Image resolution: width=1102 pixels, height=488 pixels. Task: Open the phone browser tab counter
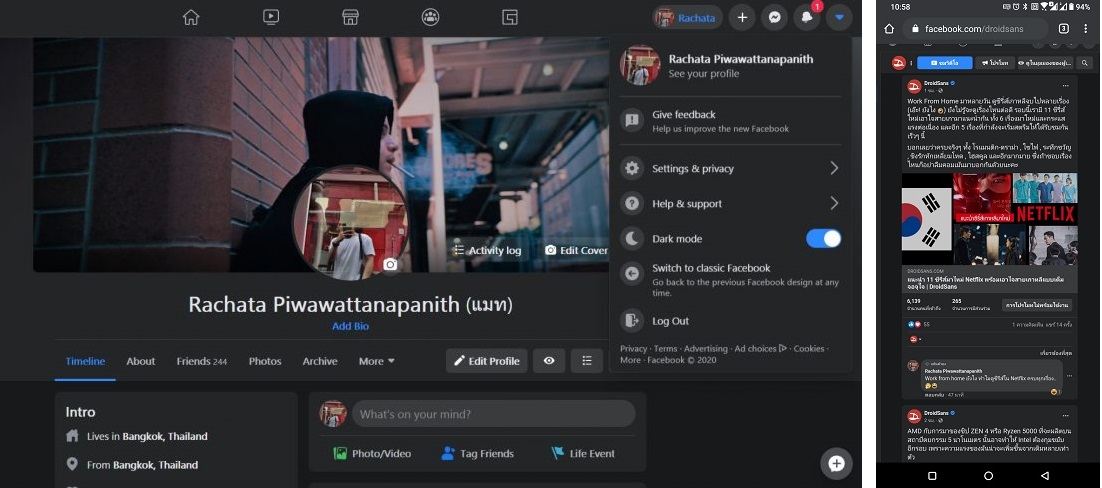pyautogui.click(x=1063, y=29)
